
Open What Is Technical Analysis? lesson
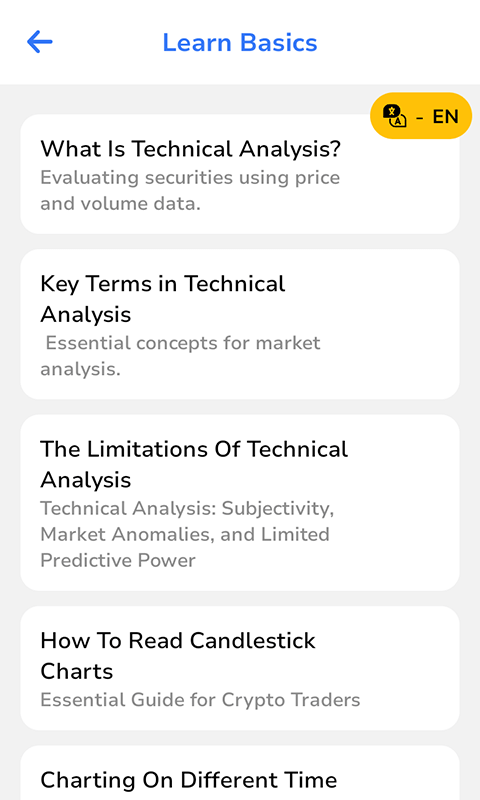[240, 174]
